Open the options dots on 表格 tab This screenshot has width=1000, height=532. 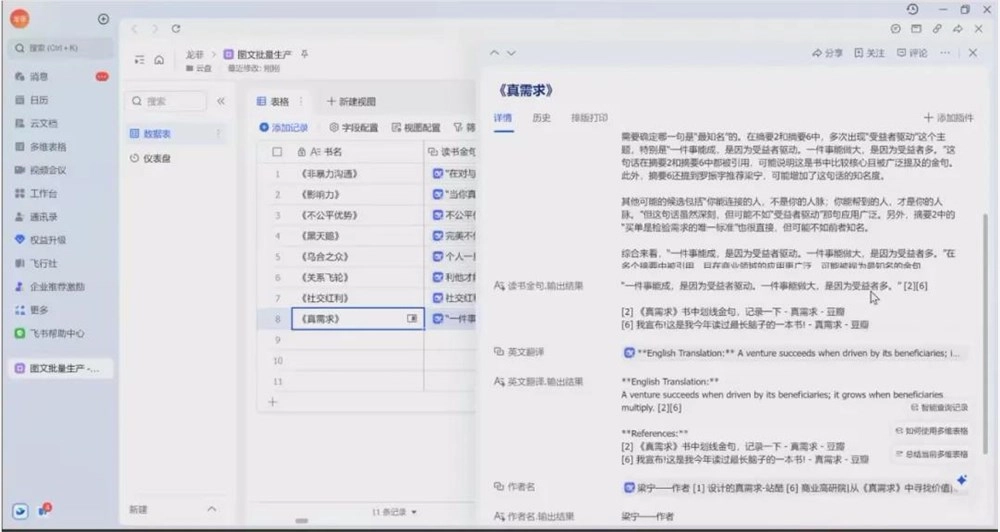(301, 101)
